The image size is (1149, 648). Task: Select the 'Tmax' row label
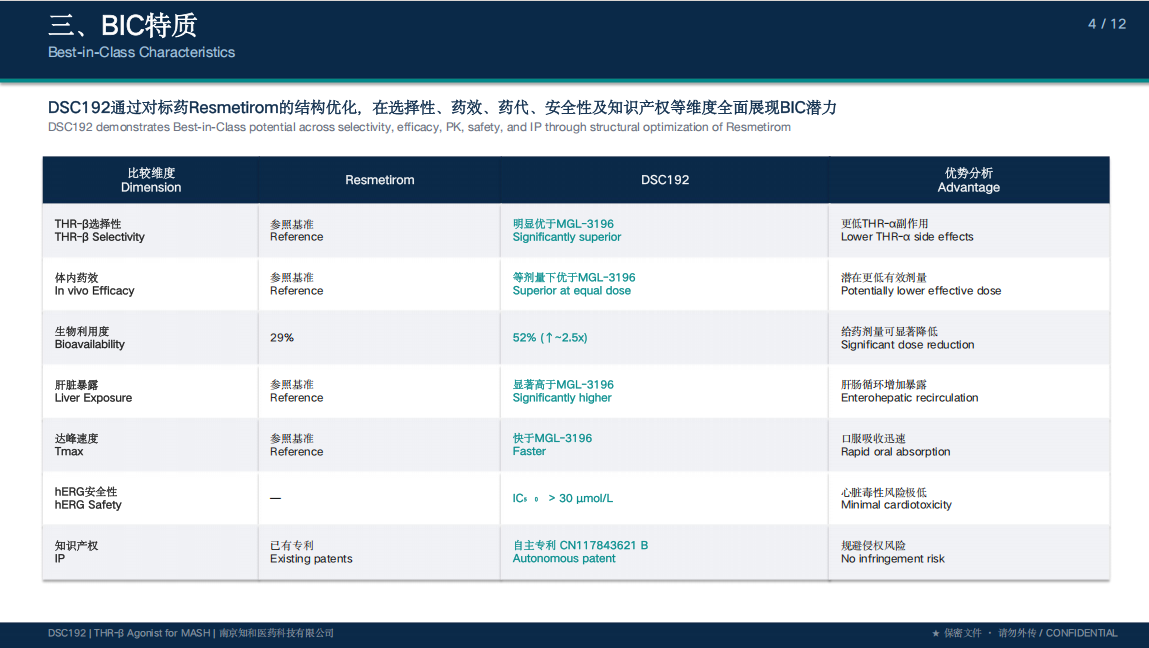pos(76,444)
